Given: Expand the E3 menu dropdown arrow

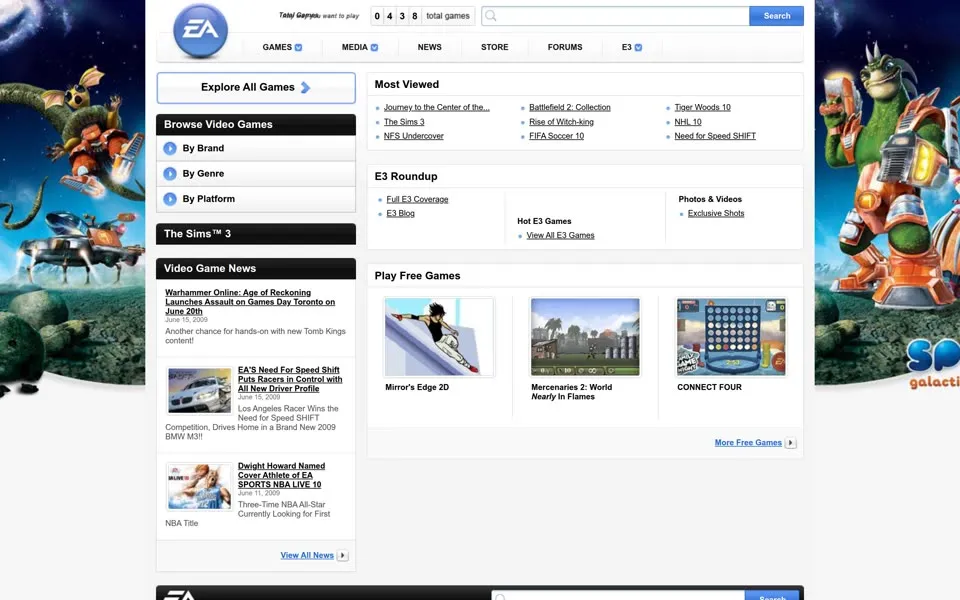Looking at the screenshot, I should (639, 47).
